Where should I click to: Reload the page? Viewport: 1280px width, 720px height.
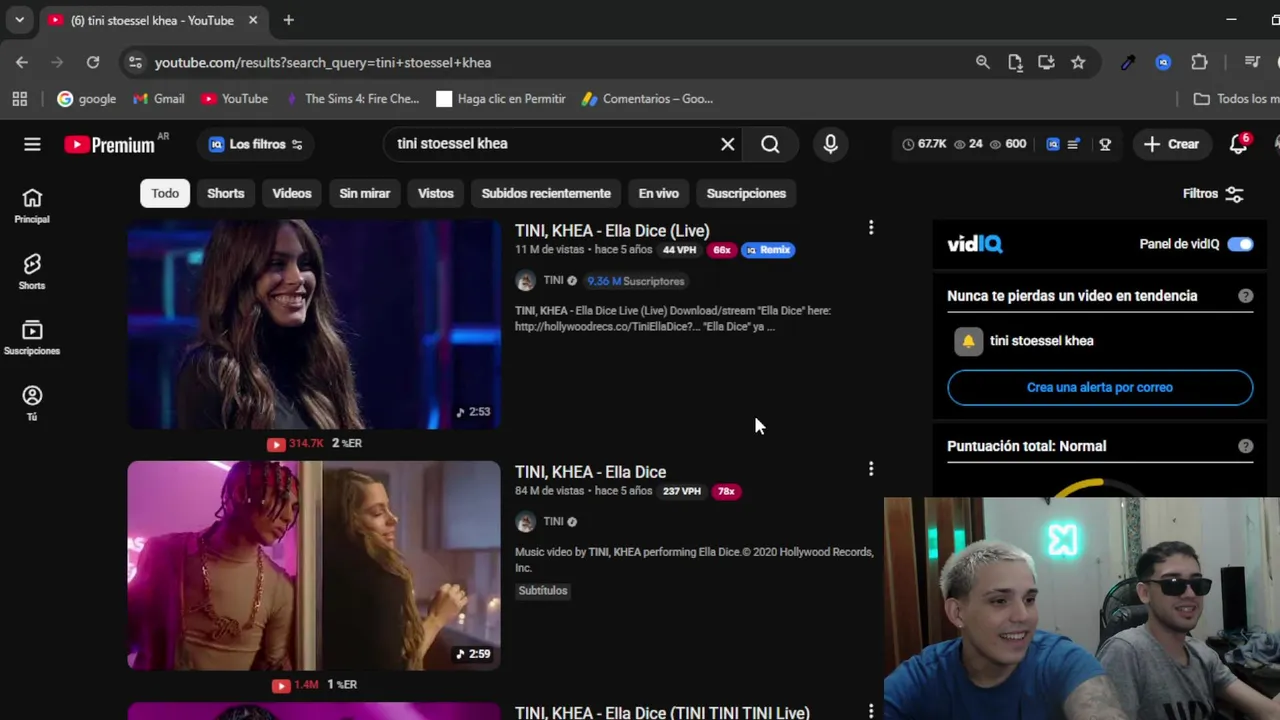click(x=93, y=62)
